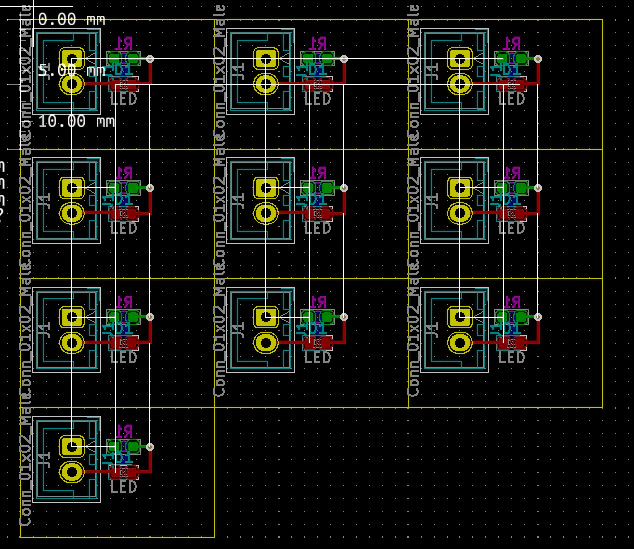634x549 pixels.
Task: Select via in second-row, first-column board
Action: pyautogui.click(x=150, y=188)
